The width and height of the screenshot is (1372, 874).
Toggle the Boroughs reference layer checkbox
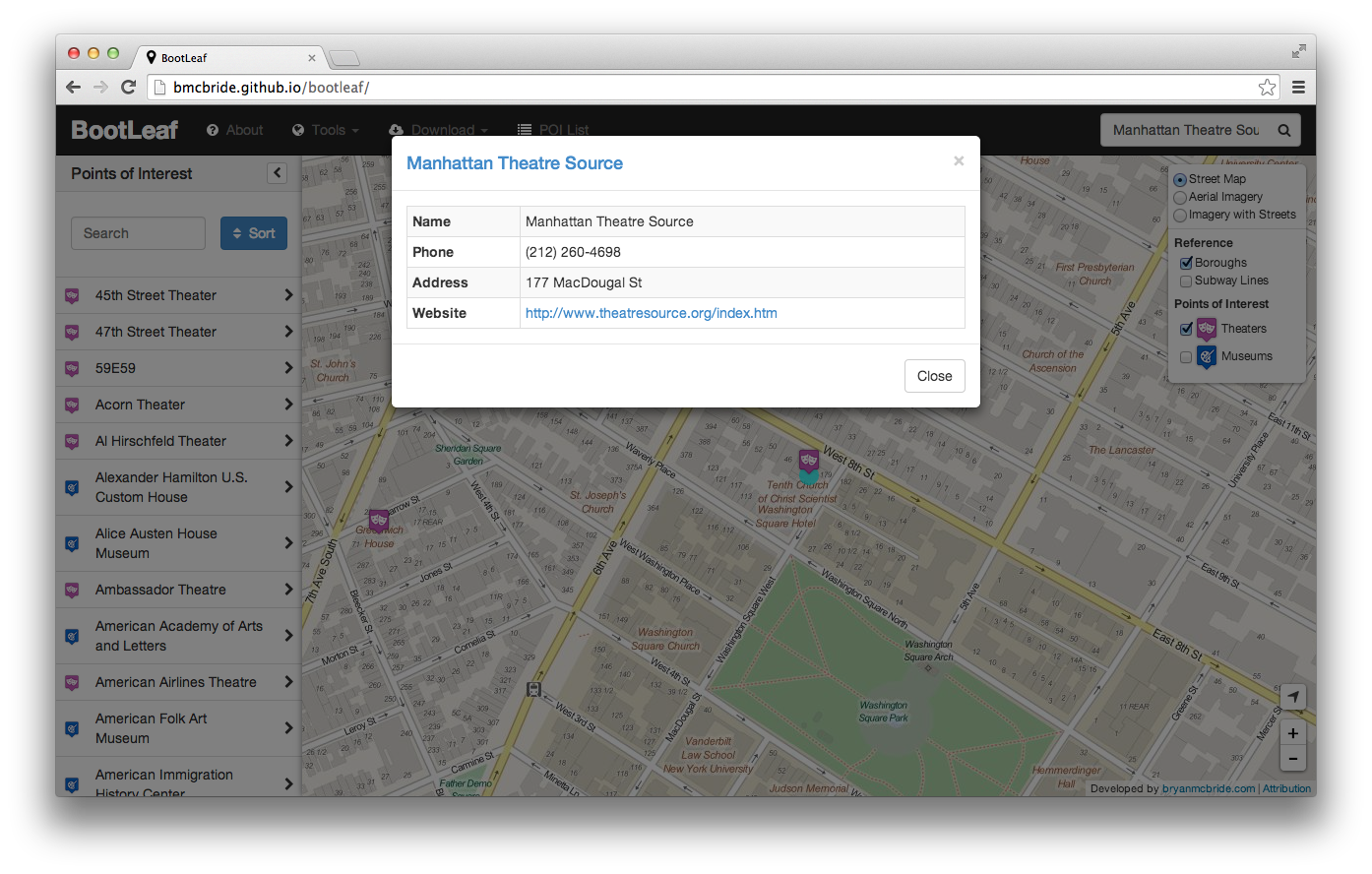[x=1186, y=263]
